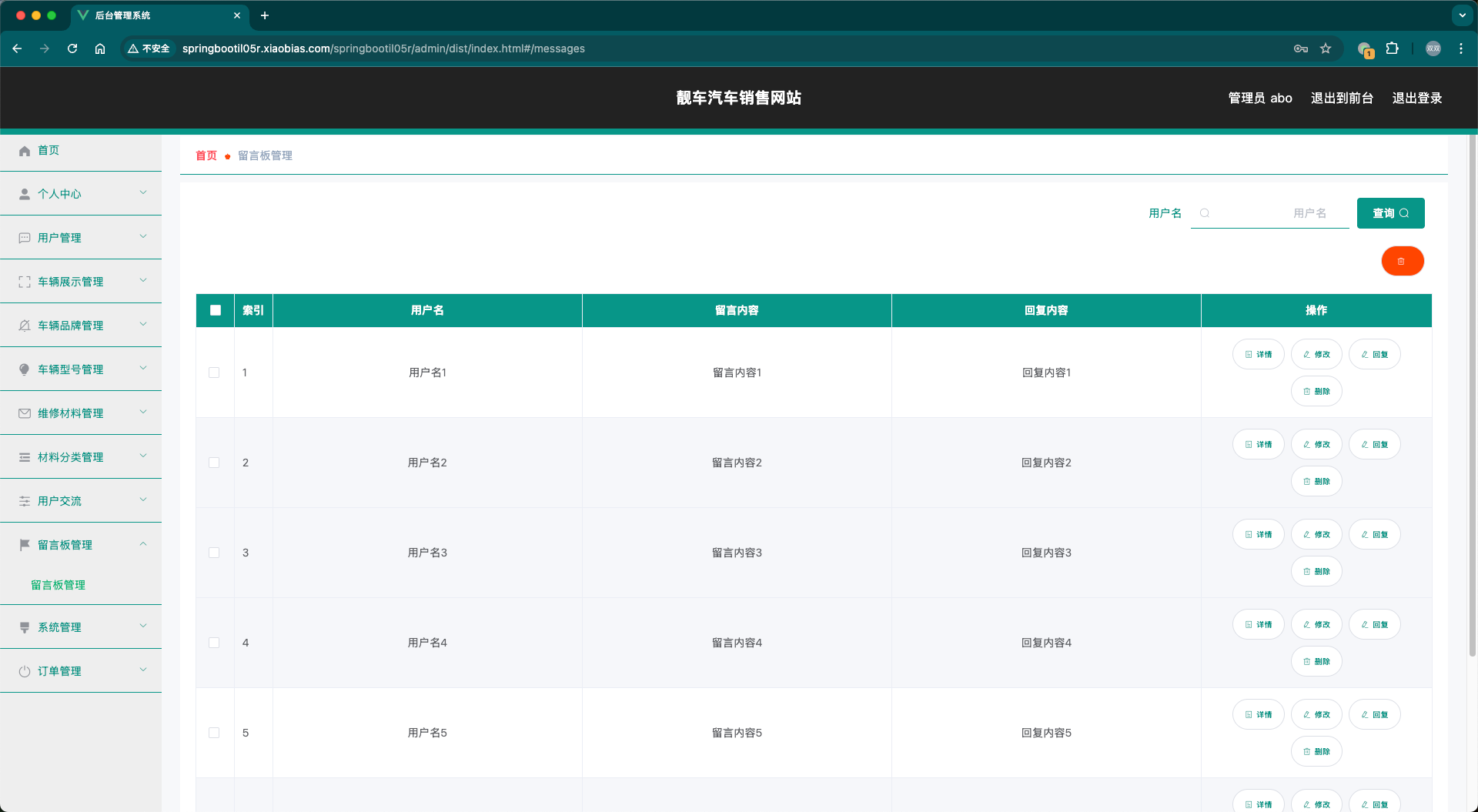Expand the 用户管理 menu chevron
The height and width of the screenshot is (812, 1478).
143,236
